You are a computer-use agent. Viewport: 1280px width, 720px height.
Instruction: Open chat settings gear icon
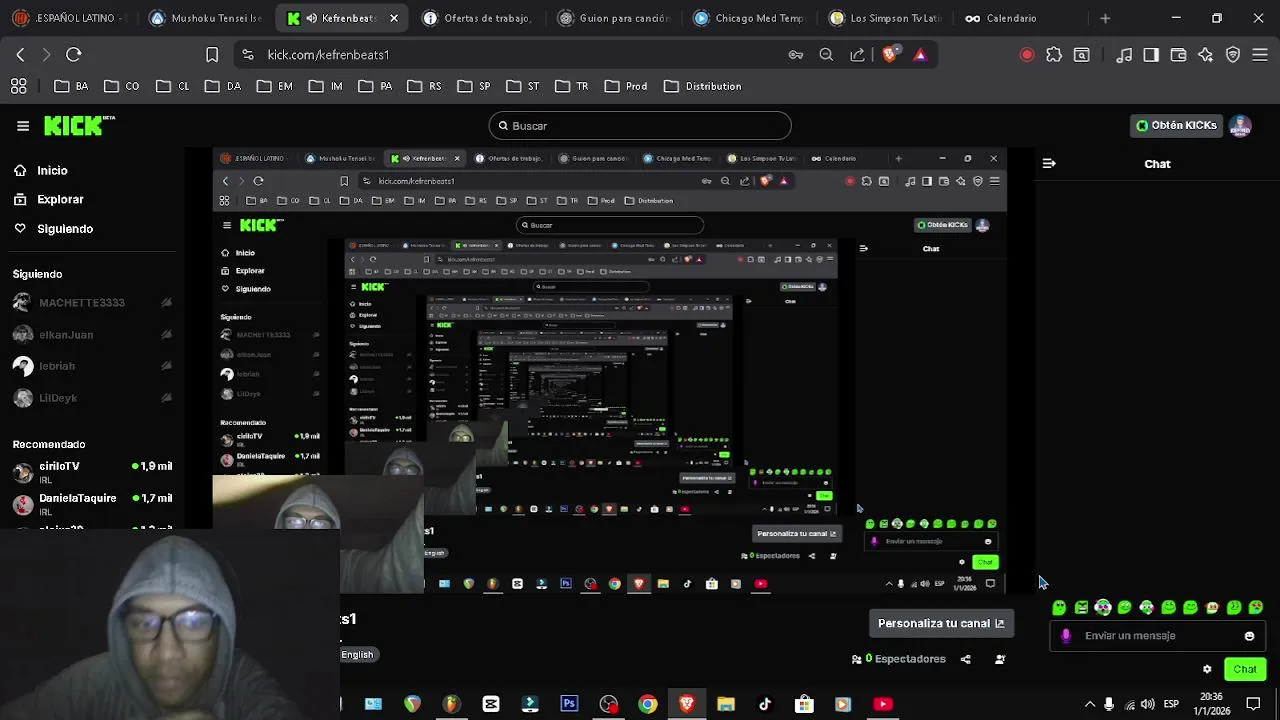point(1207,669)
